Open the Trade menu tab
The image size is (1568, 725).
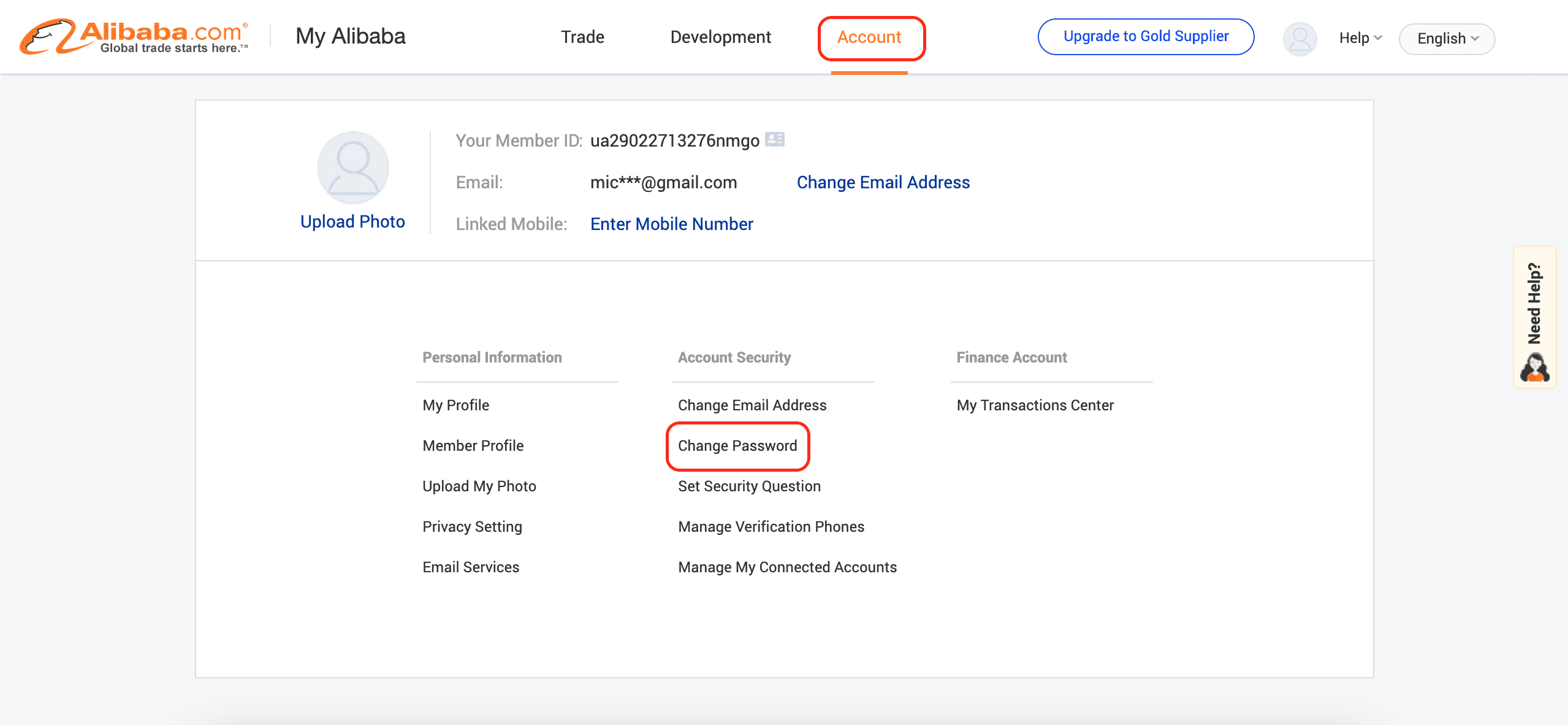point(582,37)
